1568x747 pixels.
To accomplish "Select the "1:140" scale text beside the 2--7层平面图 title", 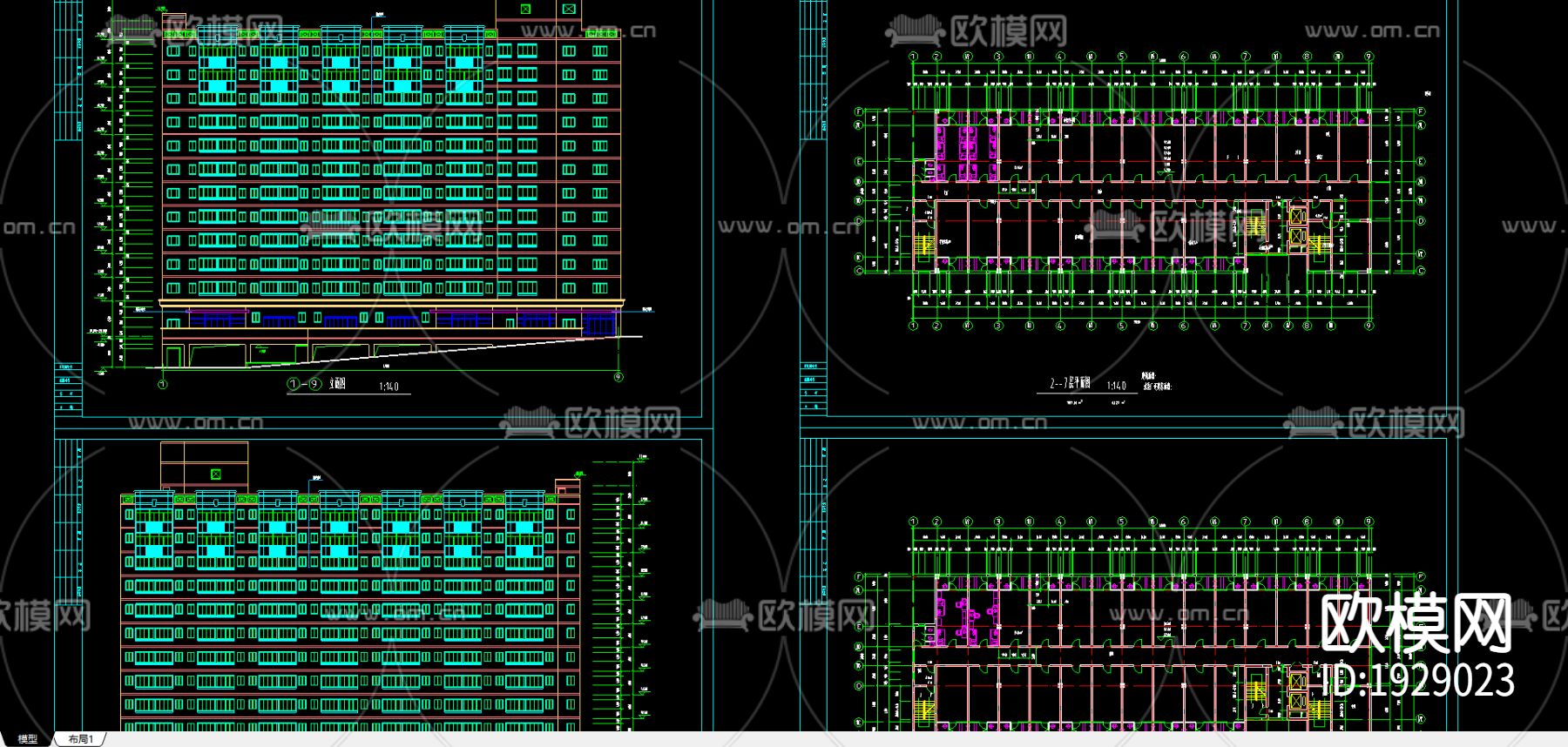I will point(1117,385).
